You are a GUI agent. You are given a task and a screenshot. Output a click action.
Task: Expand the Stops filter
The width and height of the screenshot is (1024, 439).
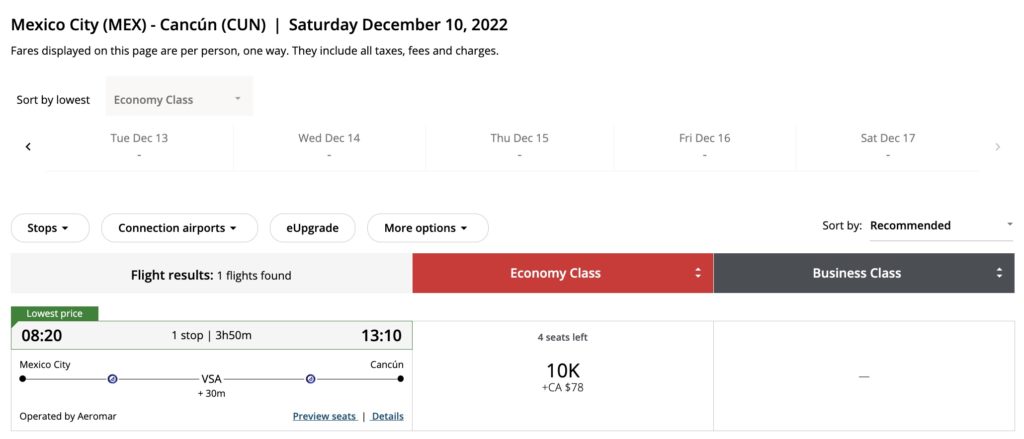49,228
